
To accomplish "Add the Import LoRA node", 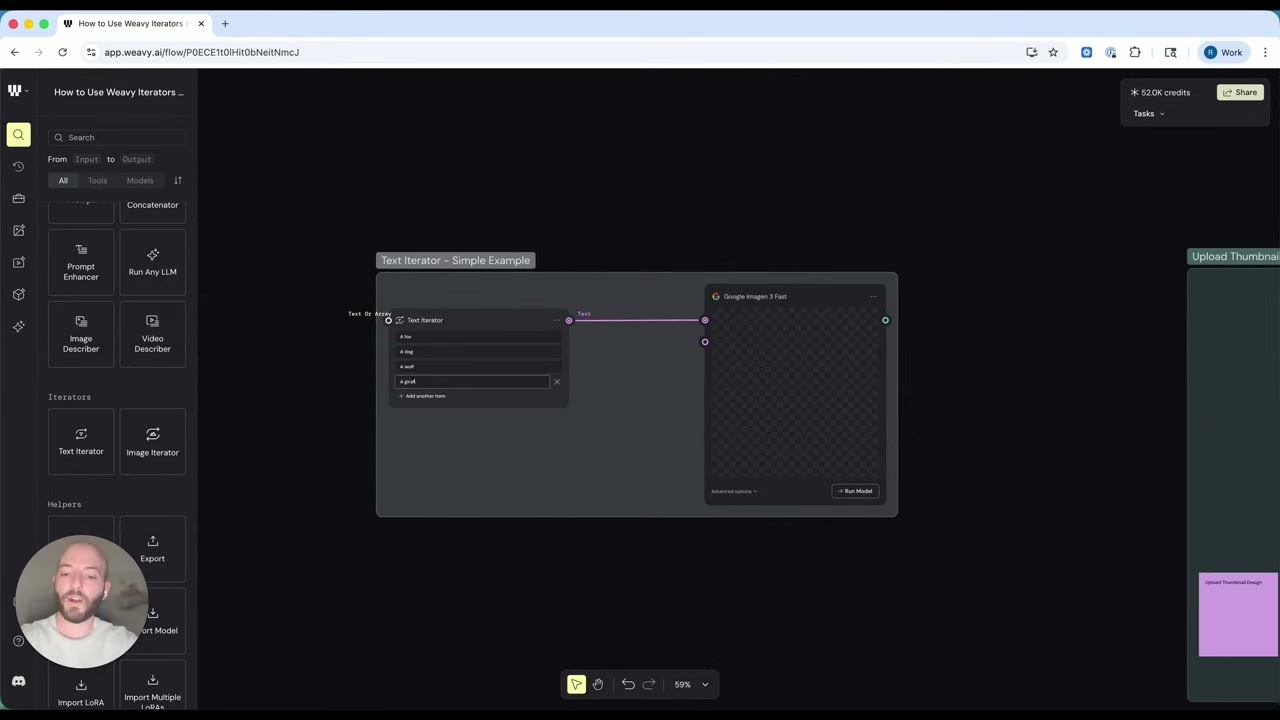I will tap(81, 691).
